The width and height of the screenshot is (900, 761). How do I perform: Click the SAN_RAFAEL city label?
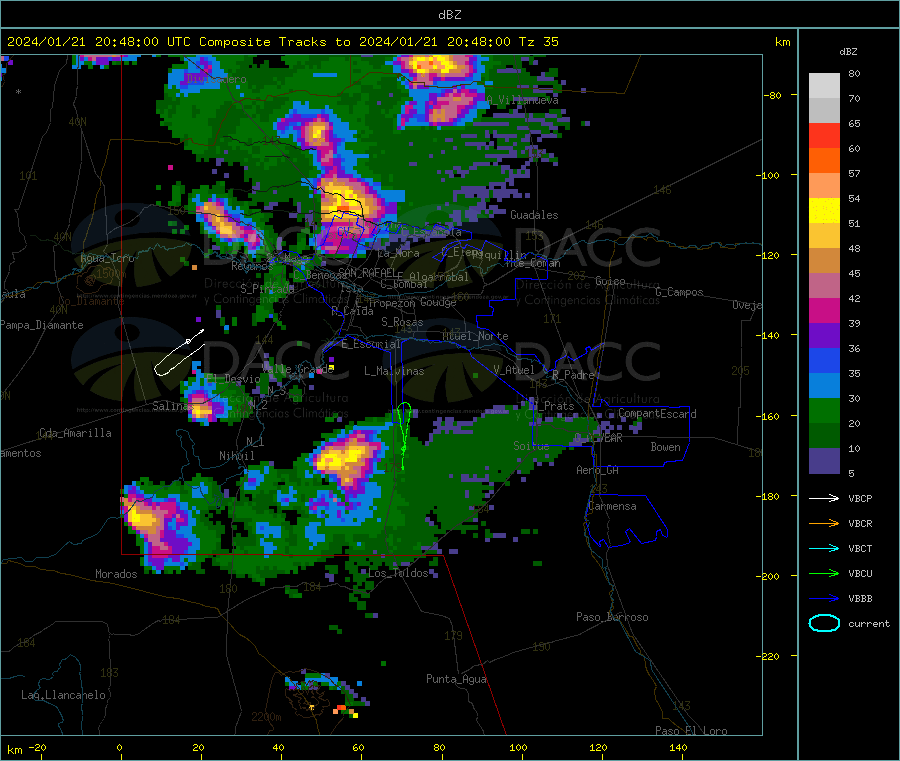[367, 272]
